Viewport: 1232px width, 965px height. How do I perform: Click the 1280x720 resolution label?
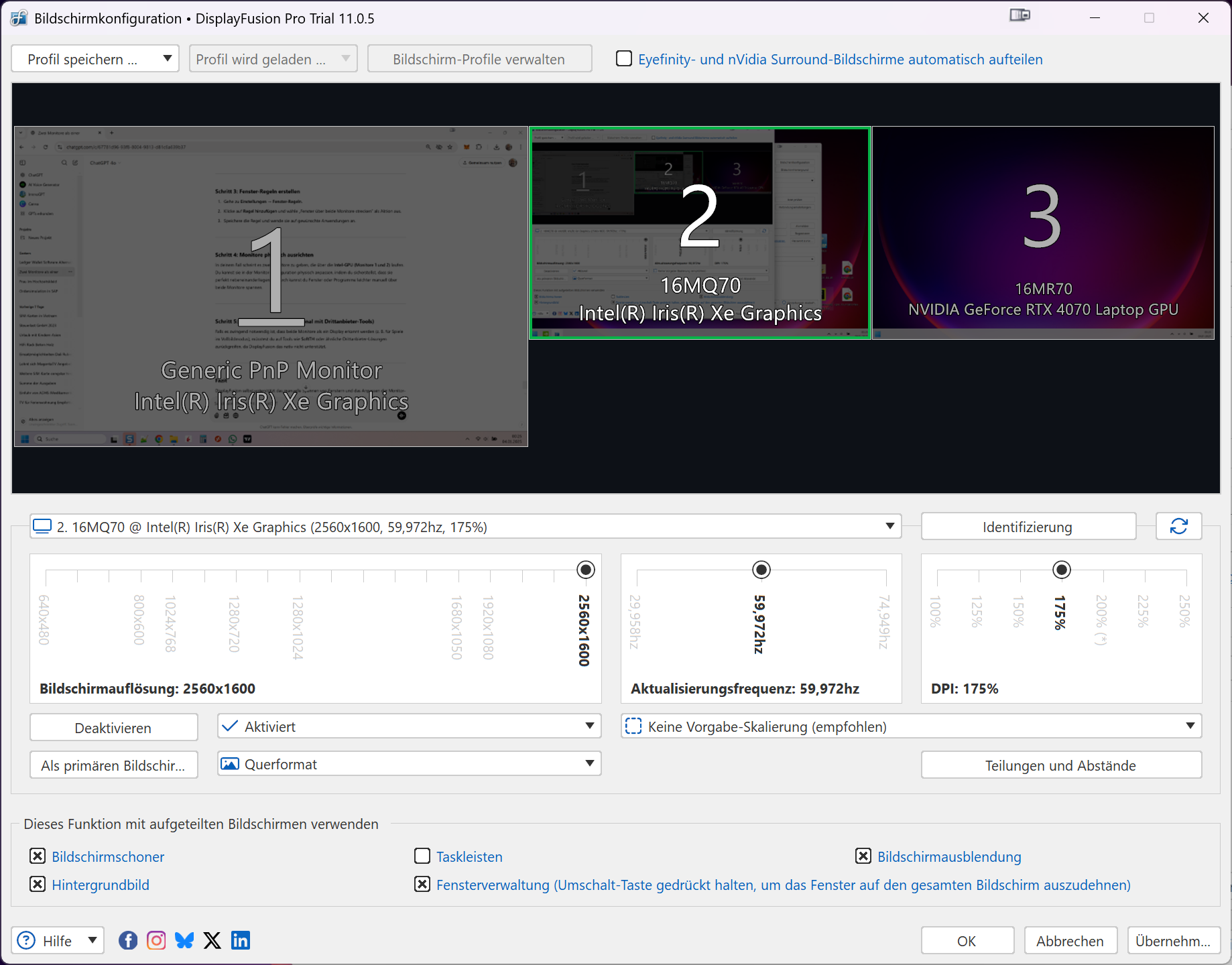[235, 624]
